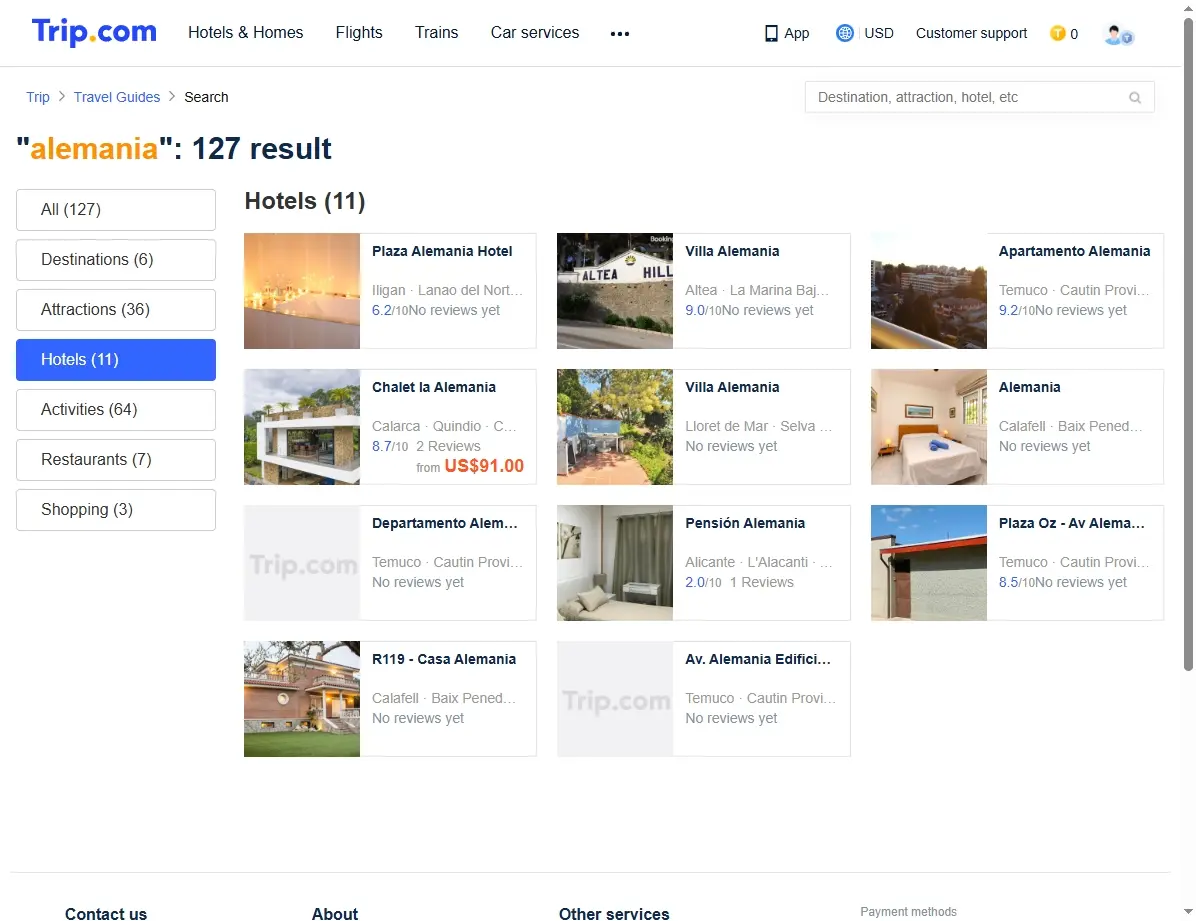Open the Departamento Alem... placeholder image
1196x921 pixels.
point(302,562)
